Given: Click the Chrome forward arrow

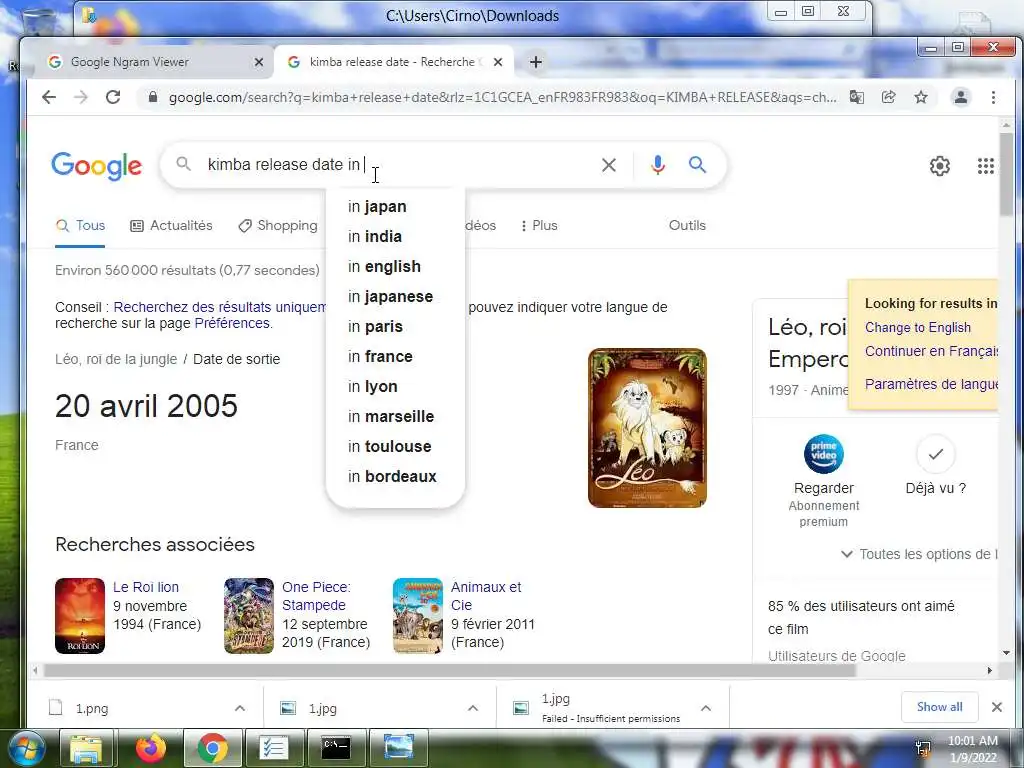Looking at the screenshot, I should tap(81, 97).
